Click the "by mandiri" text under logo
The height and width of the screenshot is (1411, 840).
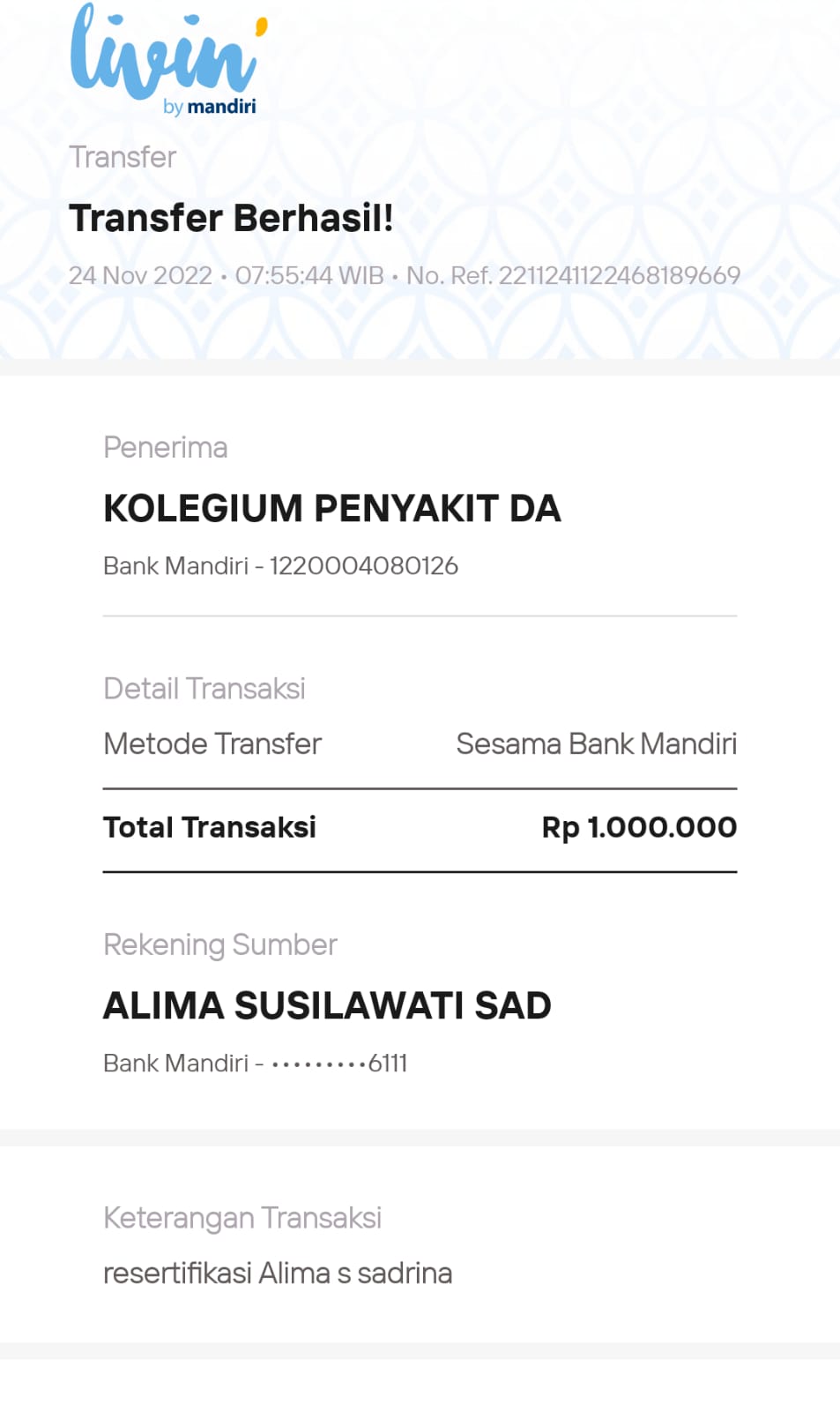[210, 107]
